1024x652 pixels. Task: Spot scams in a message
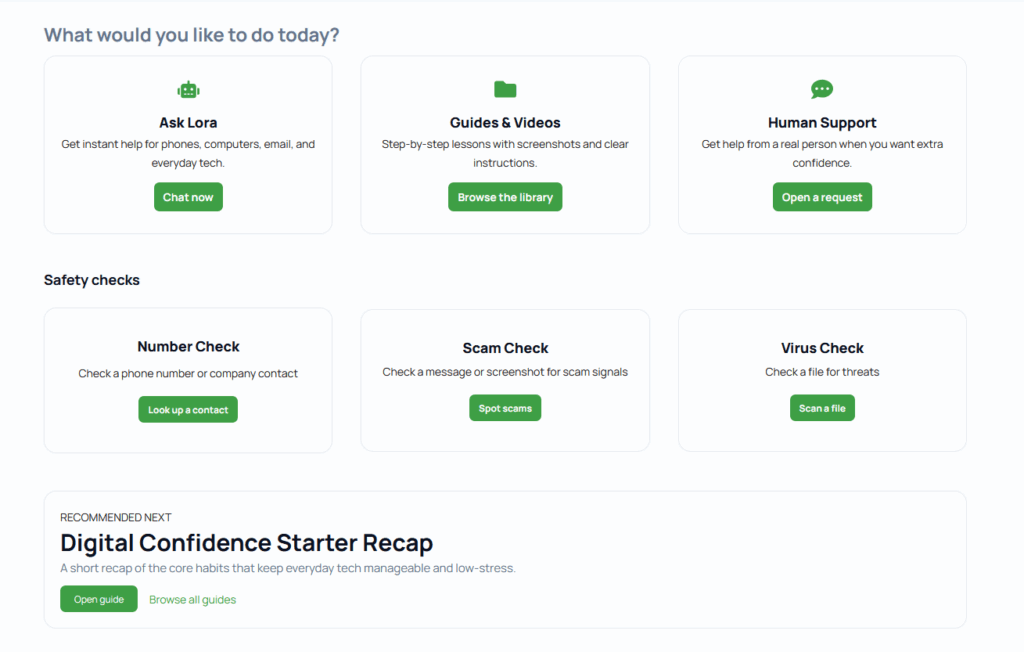point(505,407)
